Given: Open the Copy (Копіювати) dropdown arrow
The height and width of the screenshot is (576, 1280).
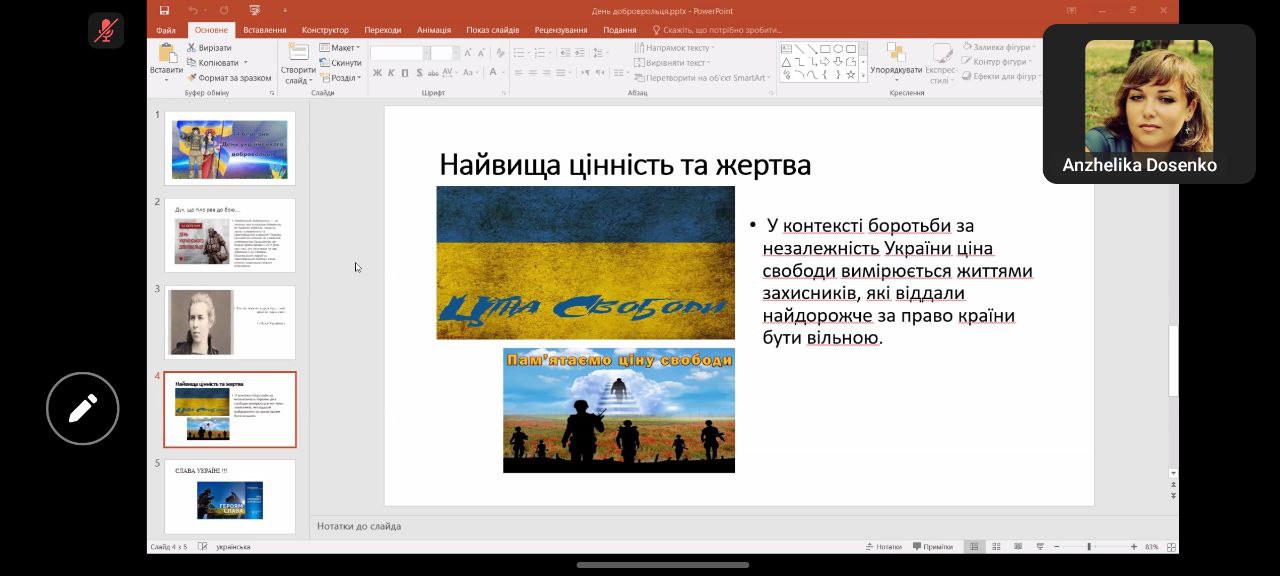Looking at the screenshot, I should click(245, 63).
